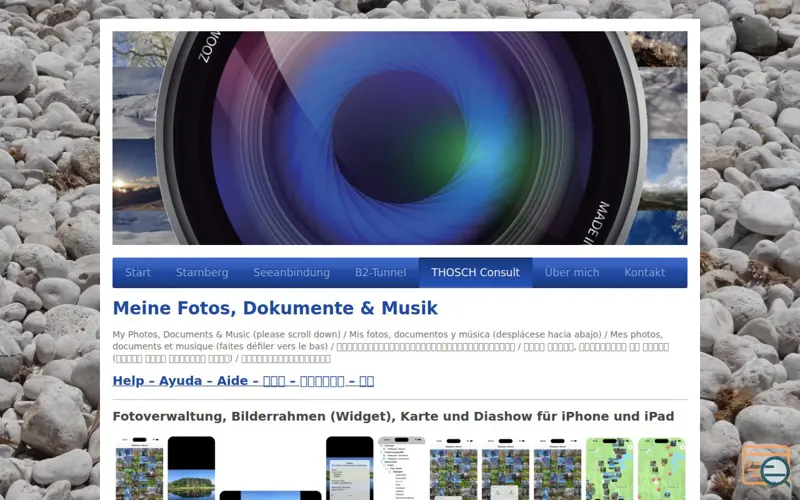Click the Meine Fotos, Dokumente & Musik heading
This screenshot has height=500, width=800.
click(x=276, y=308)
